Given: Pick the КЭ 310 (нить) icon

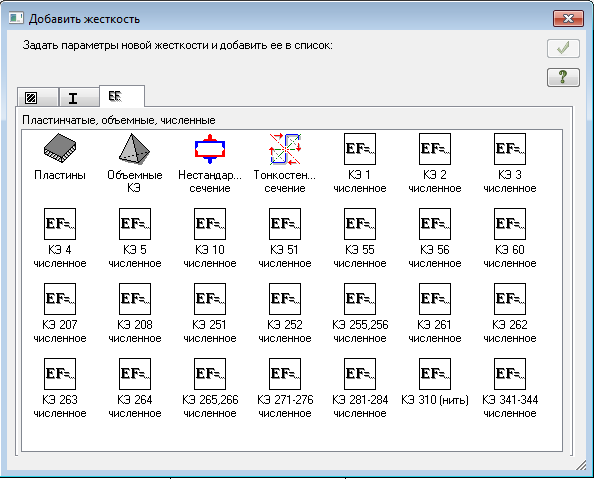Looking at the screenshot, I should pos(435,374).
